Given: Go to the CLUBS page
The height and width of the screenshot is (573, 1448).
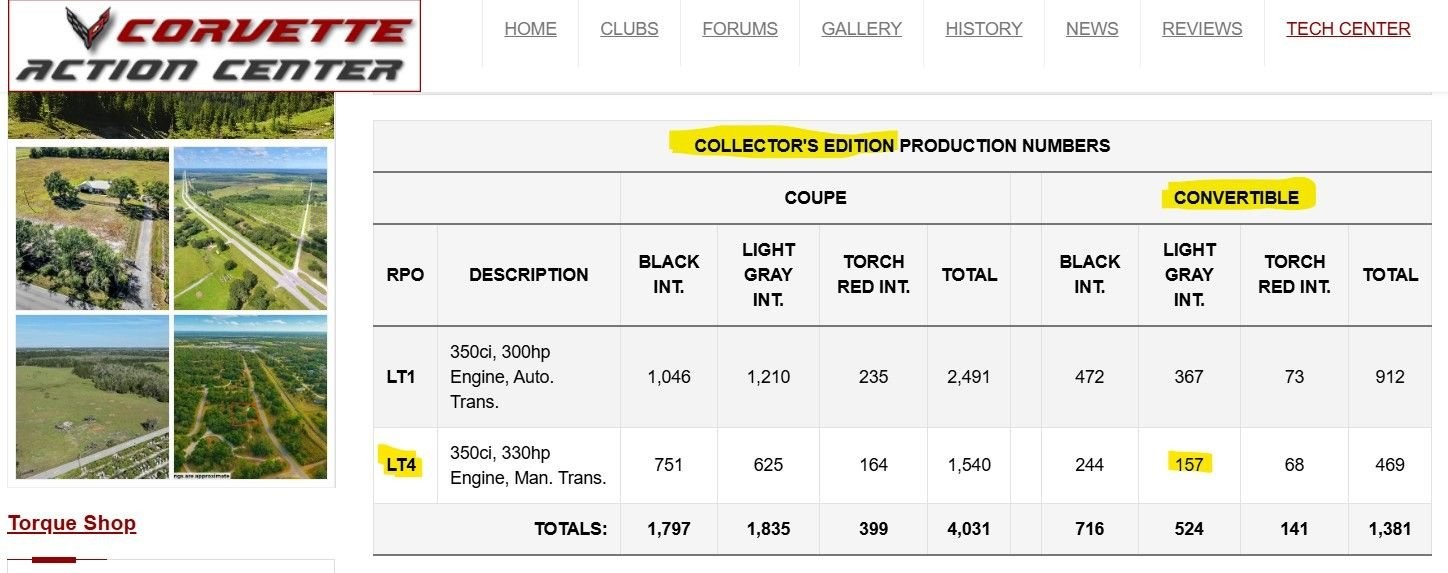Looking at the screenshot, I should pos(629,29).
